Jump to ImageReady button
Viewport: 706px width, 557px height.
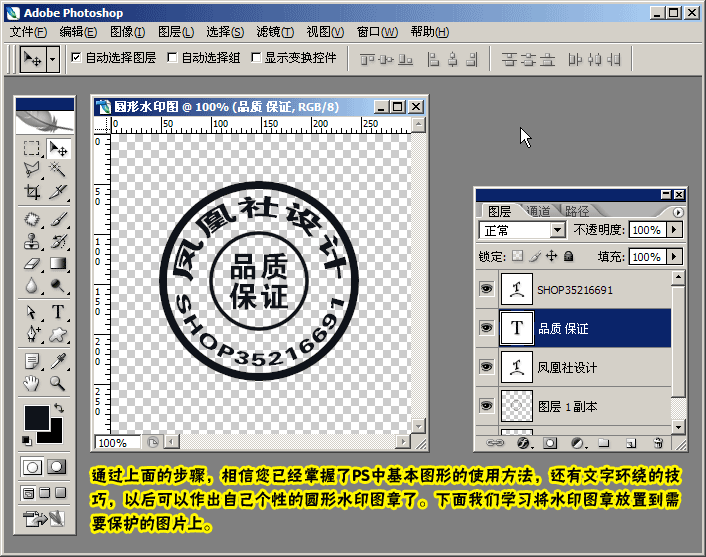(44, 519)
